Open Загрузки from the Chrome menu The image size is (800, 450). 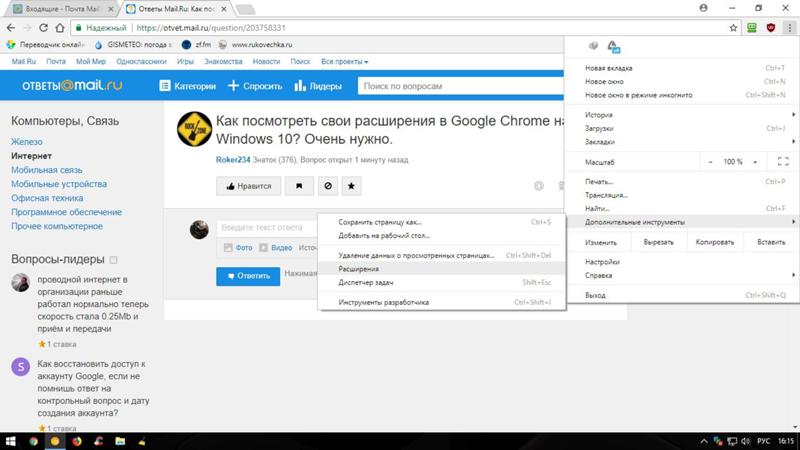point(682,129)
